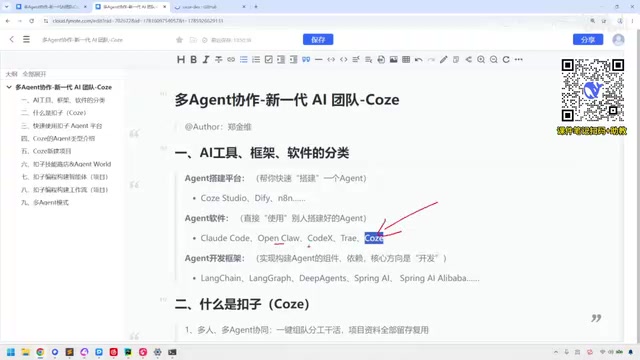Toggle the bulleted list icon
Viewport: 640px width, 360px height.
coord(244,60)
